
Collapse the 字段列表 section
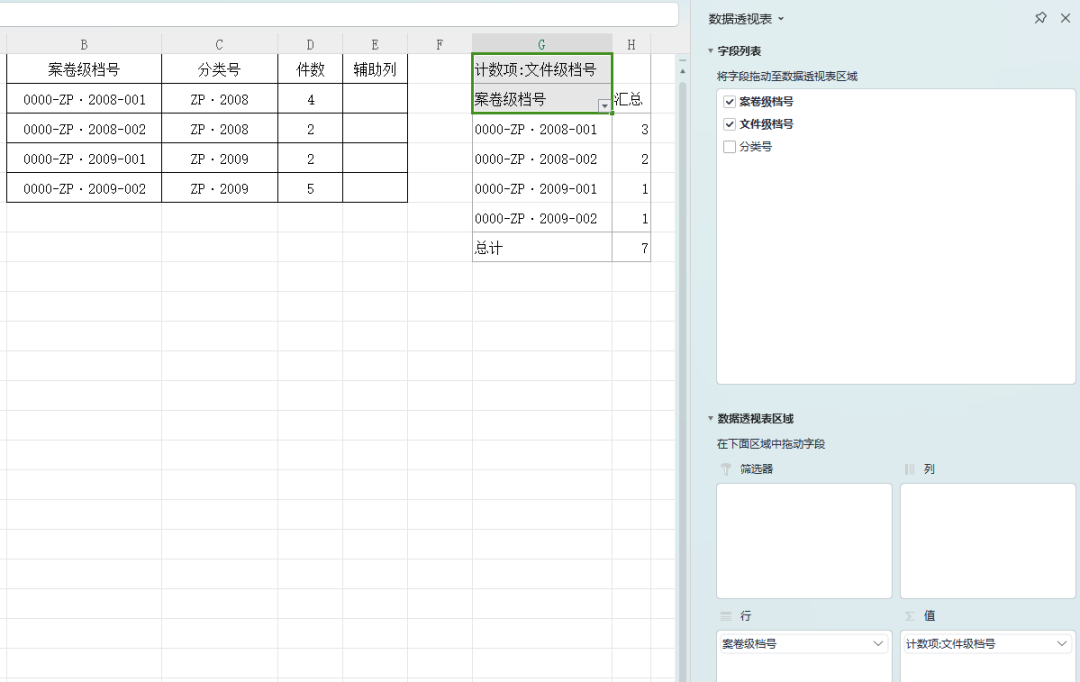point(710,50)
